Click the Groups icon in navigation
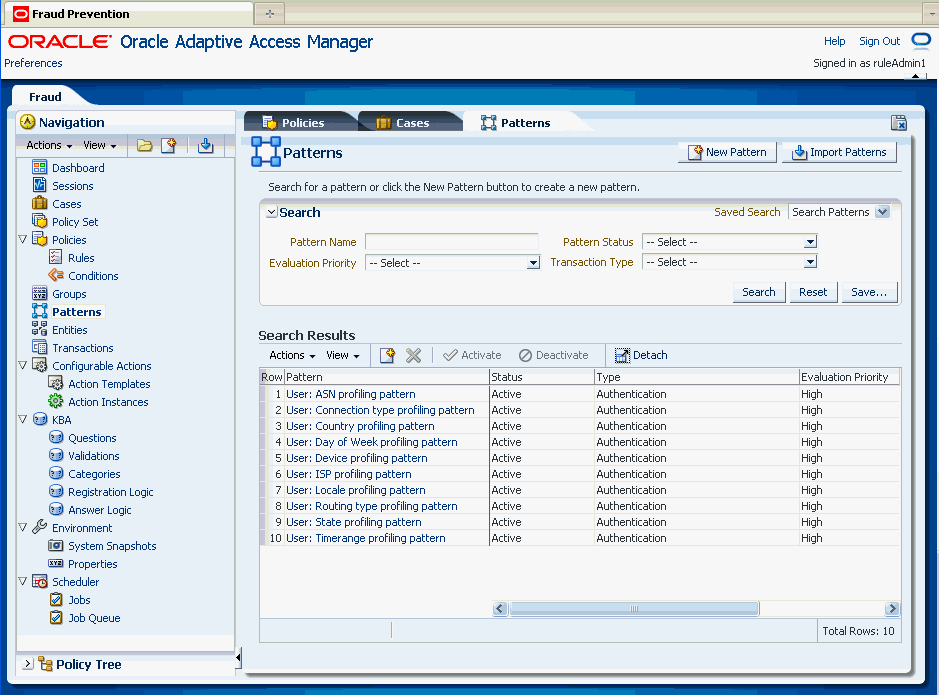Viewport: 939px width, 695px height. click(40, 293)
